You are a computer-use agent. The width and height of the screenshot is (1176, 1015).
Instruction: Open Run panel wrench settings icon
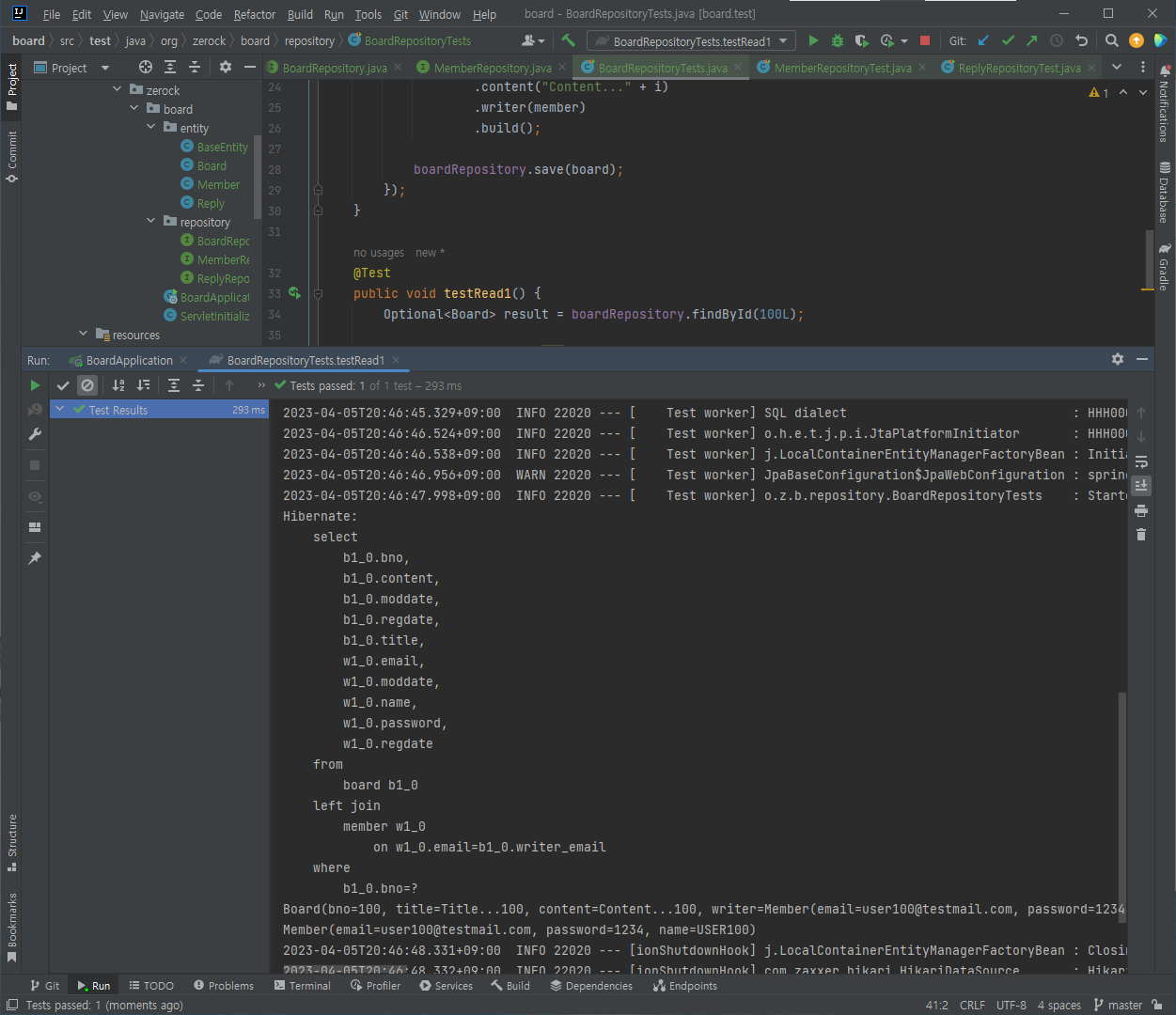(35, 434)
